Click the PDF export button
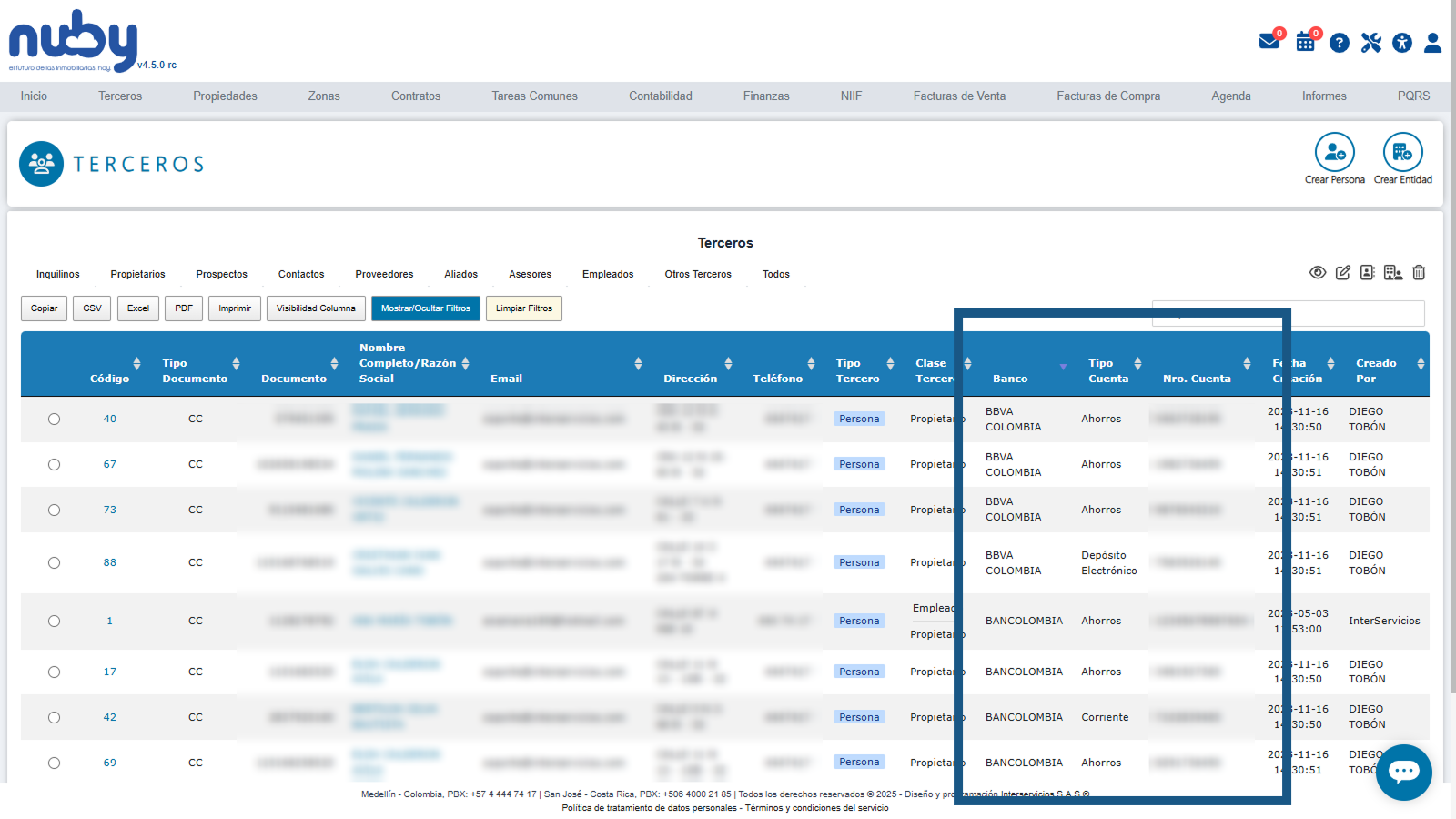This screenshot has width=1456, height=819. coord(184,308)
